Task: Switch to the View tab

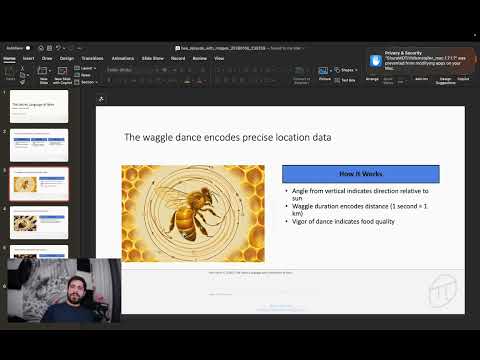Action: tap(219, 58)
